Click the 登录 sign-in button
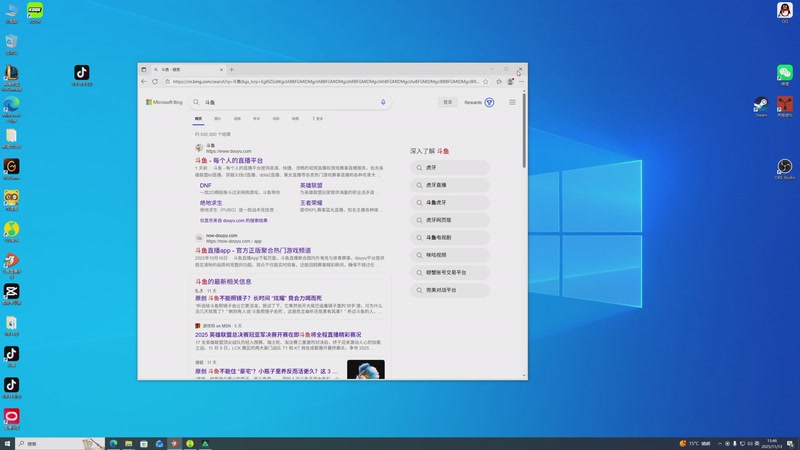This screenshot has height=450, width=800. coord(447,103)
